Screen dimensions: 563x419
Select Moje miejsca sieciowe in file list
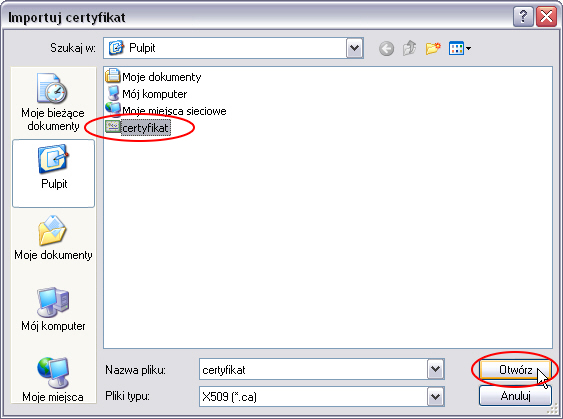click(166, 111)
